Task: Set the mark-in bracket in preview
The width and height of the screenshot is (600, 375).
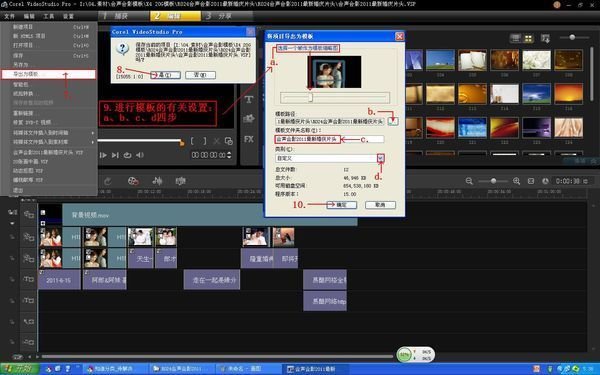Action: coord(192,141)
